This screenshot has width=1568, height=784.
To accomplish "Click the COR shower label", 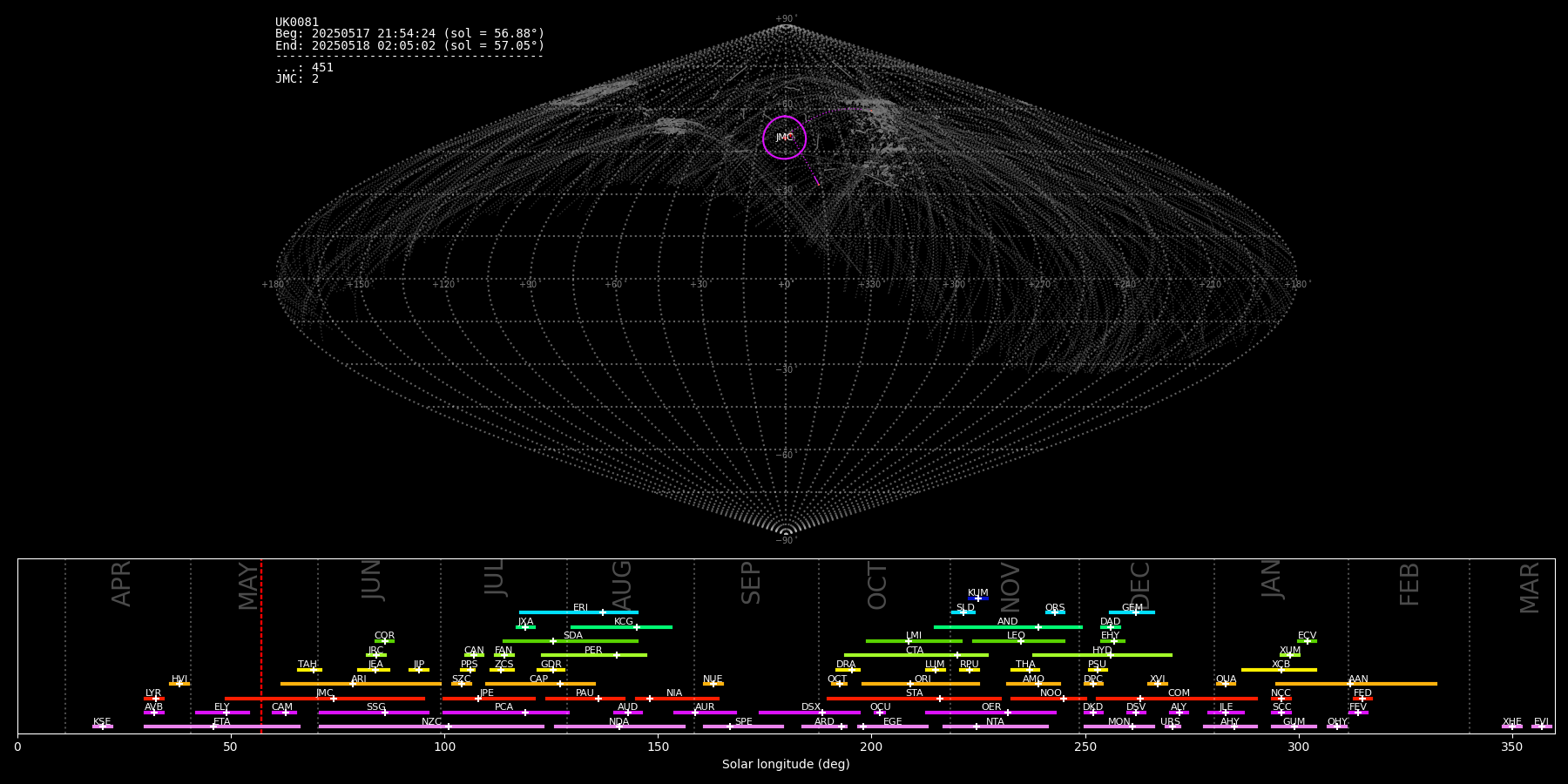I will tap(384, 636).
